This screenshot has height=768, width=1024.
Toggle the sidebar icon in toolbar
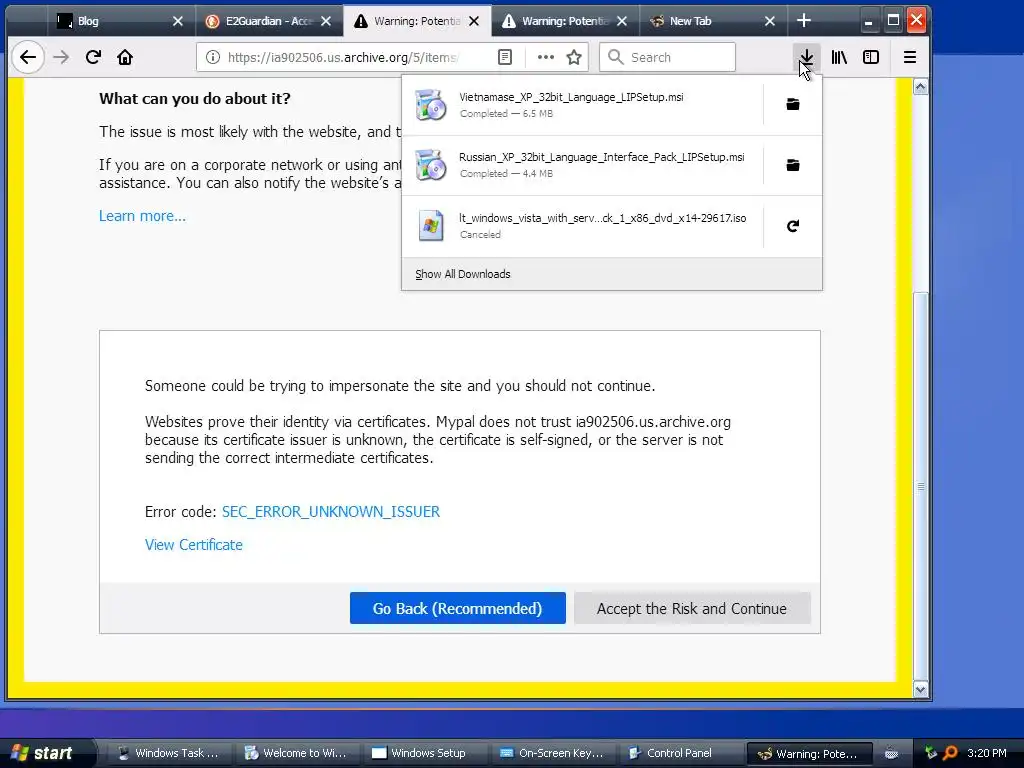(x=871, y=57)
